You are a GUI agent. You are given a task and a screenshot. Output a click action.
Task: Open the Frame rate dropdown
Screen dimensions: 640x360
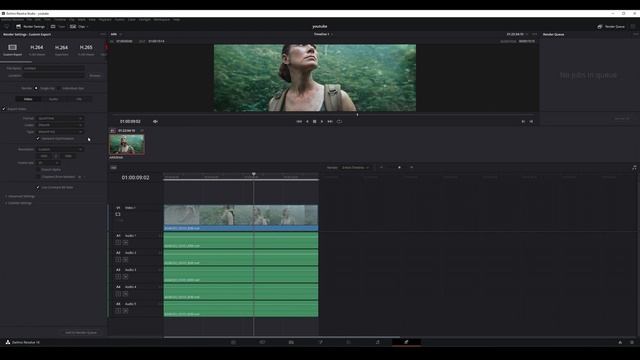(48, 163)
